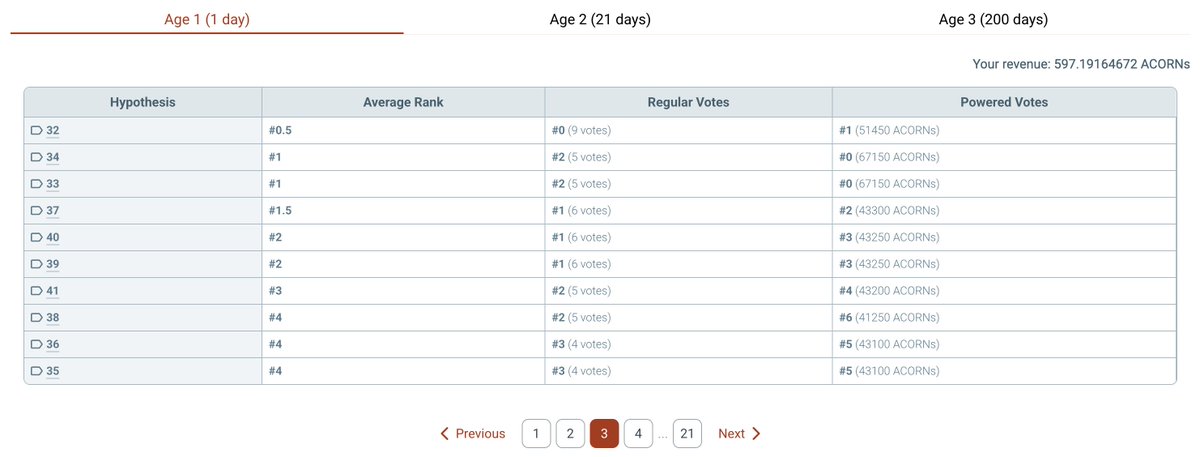This screenshot has width=1200, height=457.
Task: Click the revenue text showing 597.19164672 ACORNs
Action: click(x=1081, y=64)
